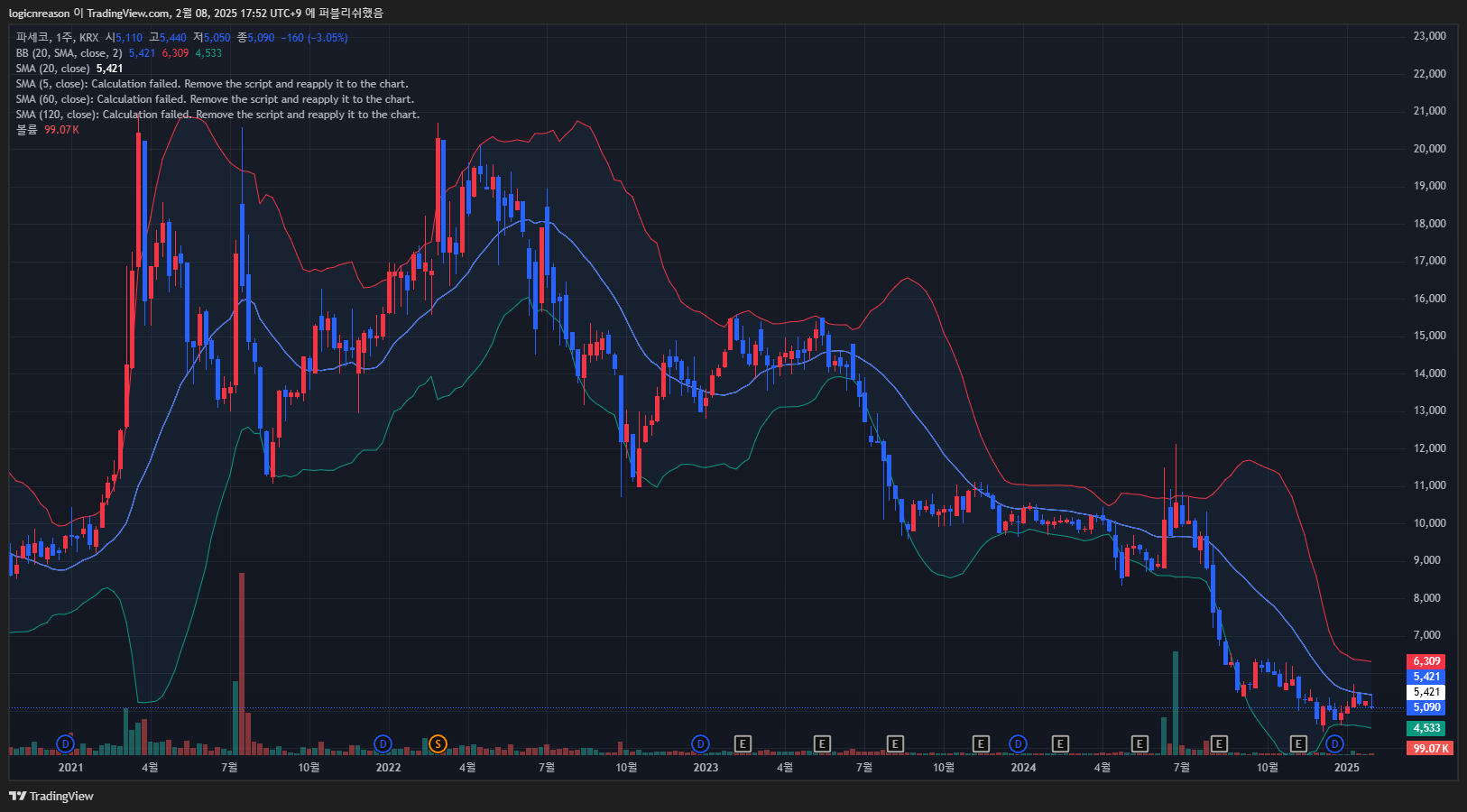Open the earnings E marker of May 2023
This screenshot has height=812, width=1467.
[x=822, y=743]
